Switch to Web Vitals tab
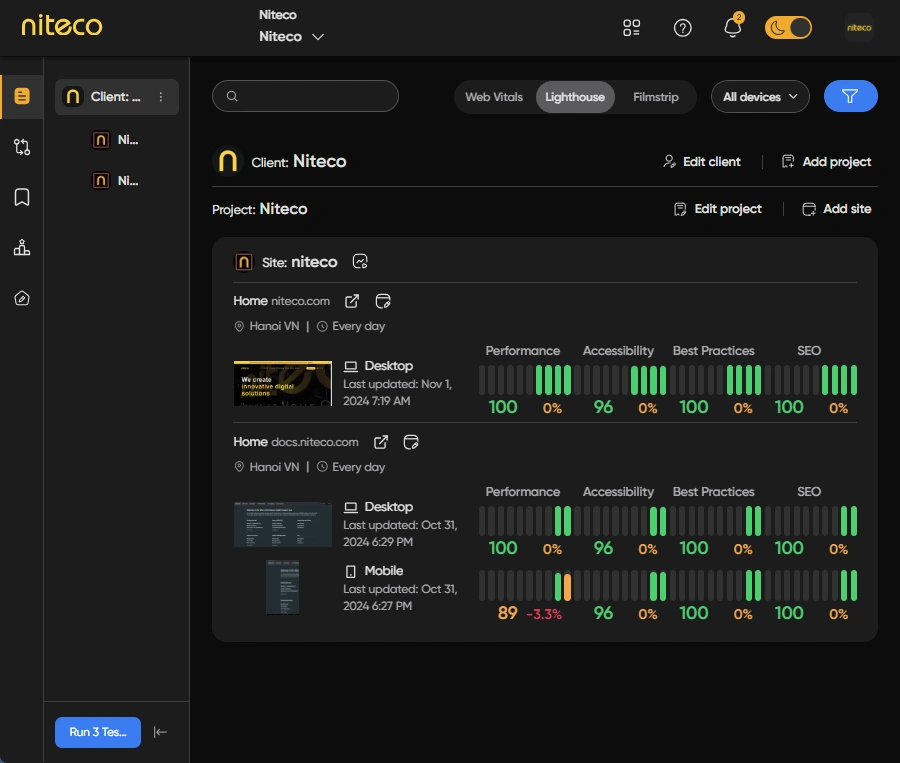900x763 pixels. pyautogui.click(x=494, y=97)
